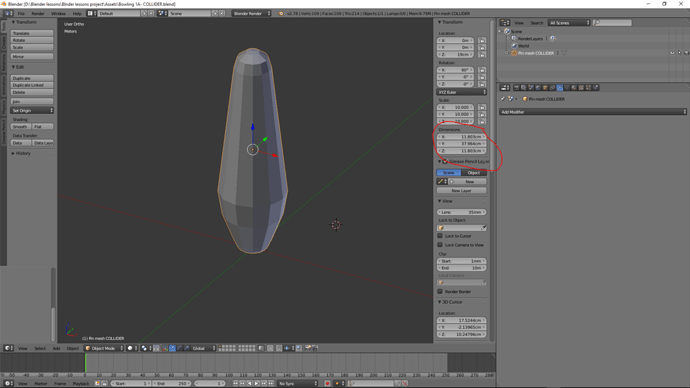The width and height of the screenshot is (690, 388).
Task: Select the Object grease pencil source
Action: click(x=474, y=172)
